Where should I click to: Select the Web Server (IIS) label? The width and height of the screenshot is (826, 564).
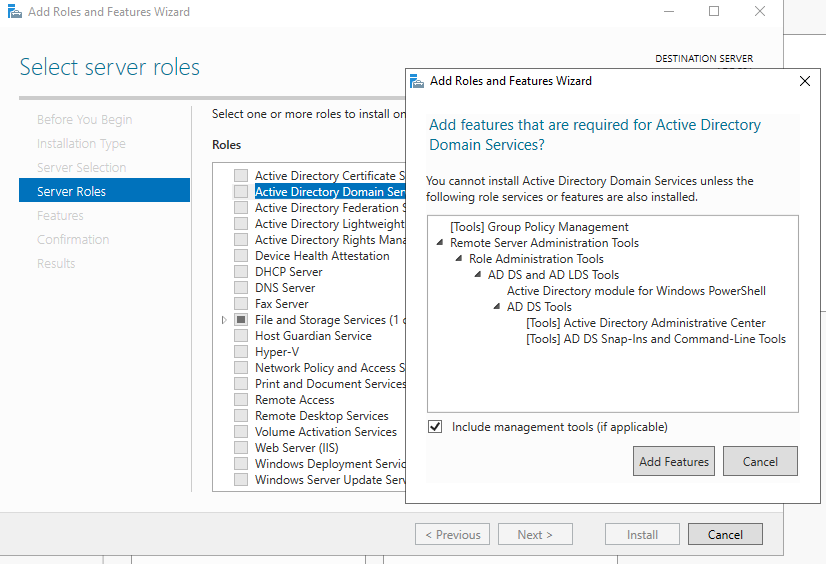[x=297, y=448]
